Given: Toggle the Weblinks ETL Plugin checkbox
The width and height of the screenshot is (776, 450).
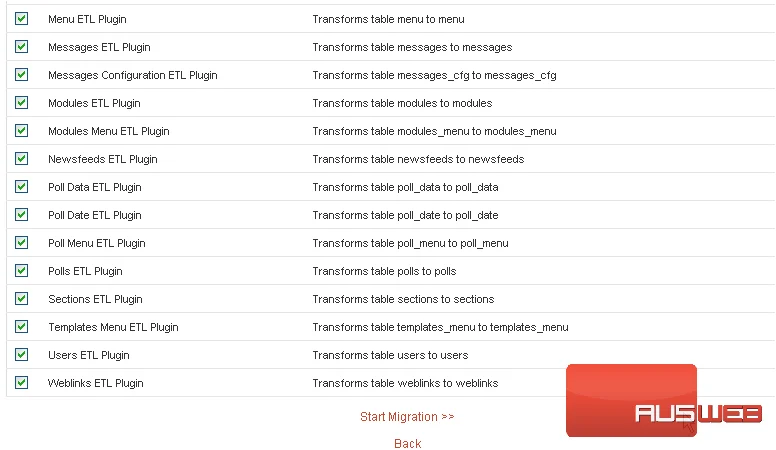Looking at the screenshot, I should (21, 383).
